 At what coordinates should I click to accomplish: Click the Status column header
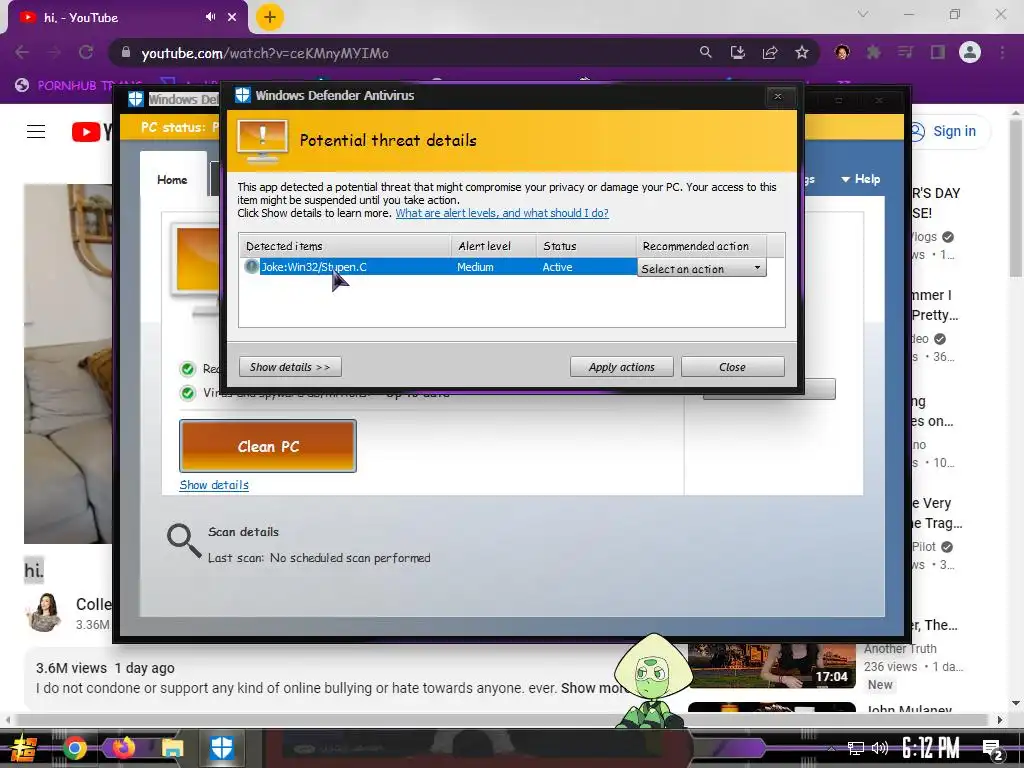click(x=586, y=246)
